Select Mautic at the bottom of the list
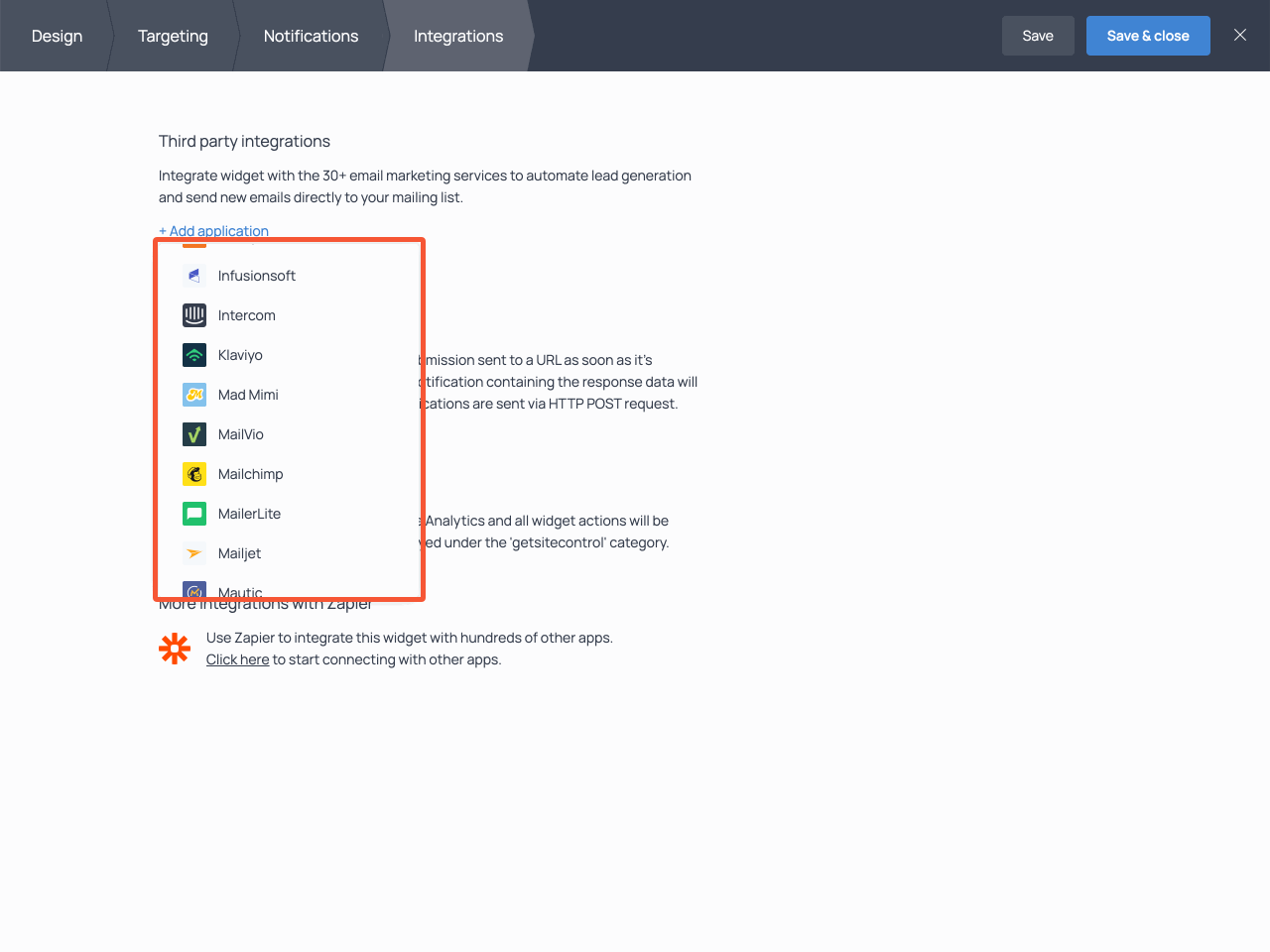 click(x=240, y=590)
